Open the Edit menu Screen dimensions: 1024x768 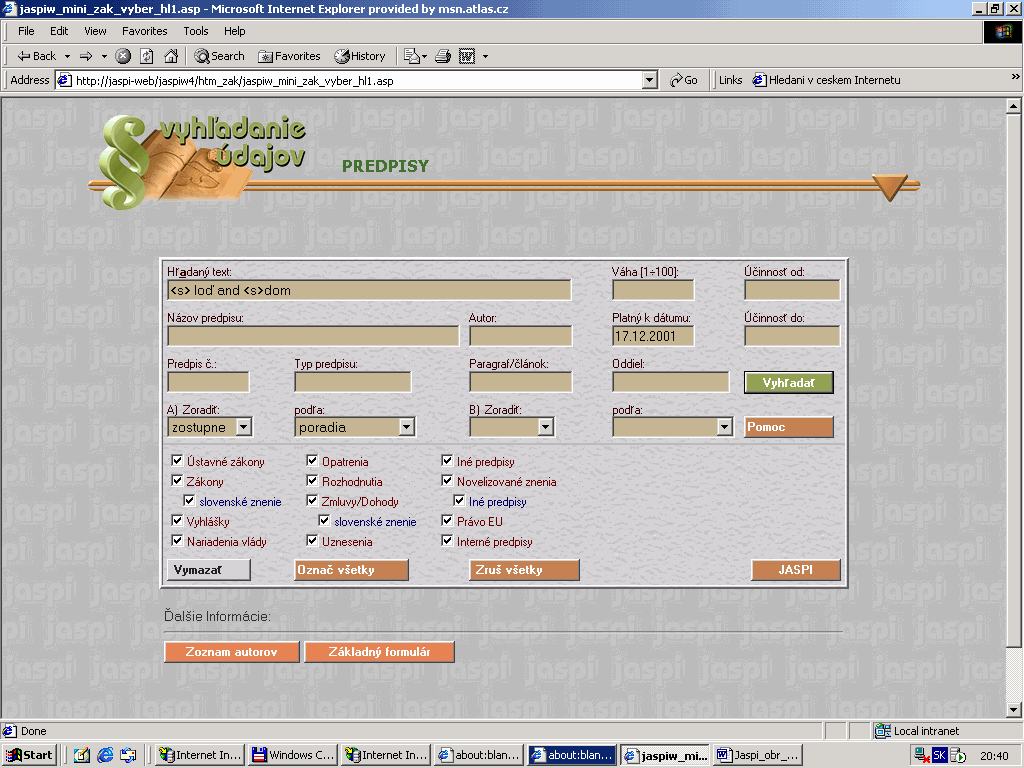(x=59, y=31)
